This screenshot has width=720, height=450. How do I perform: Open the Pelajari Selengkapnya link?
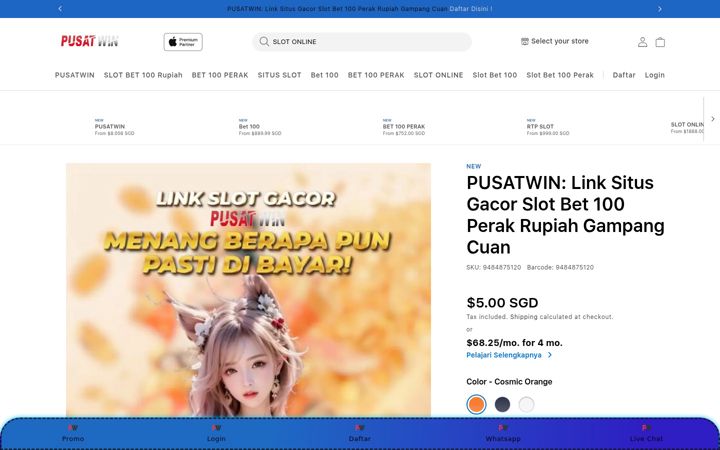(x=504, y=355)
